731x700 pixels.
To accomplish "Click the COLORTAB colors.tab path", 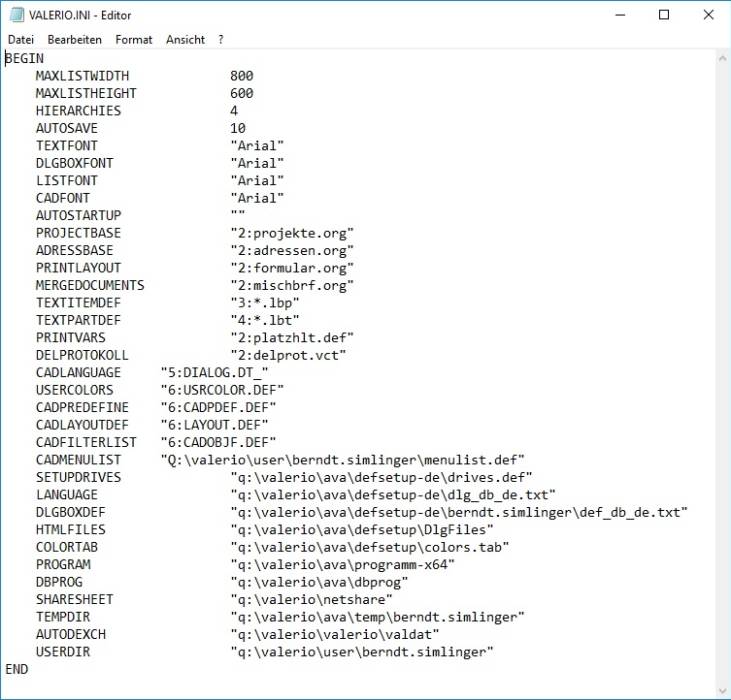I will [370, 547].
